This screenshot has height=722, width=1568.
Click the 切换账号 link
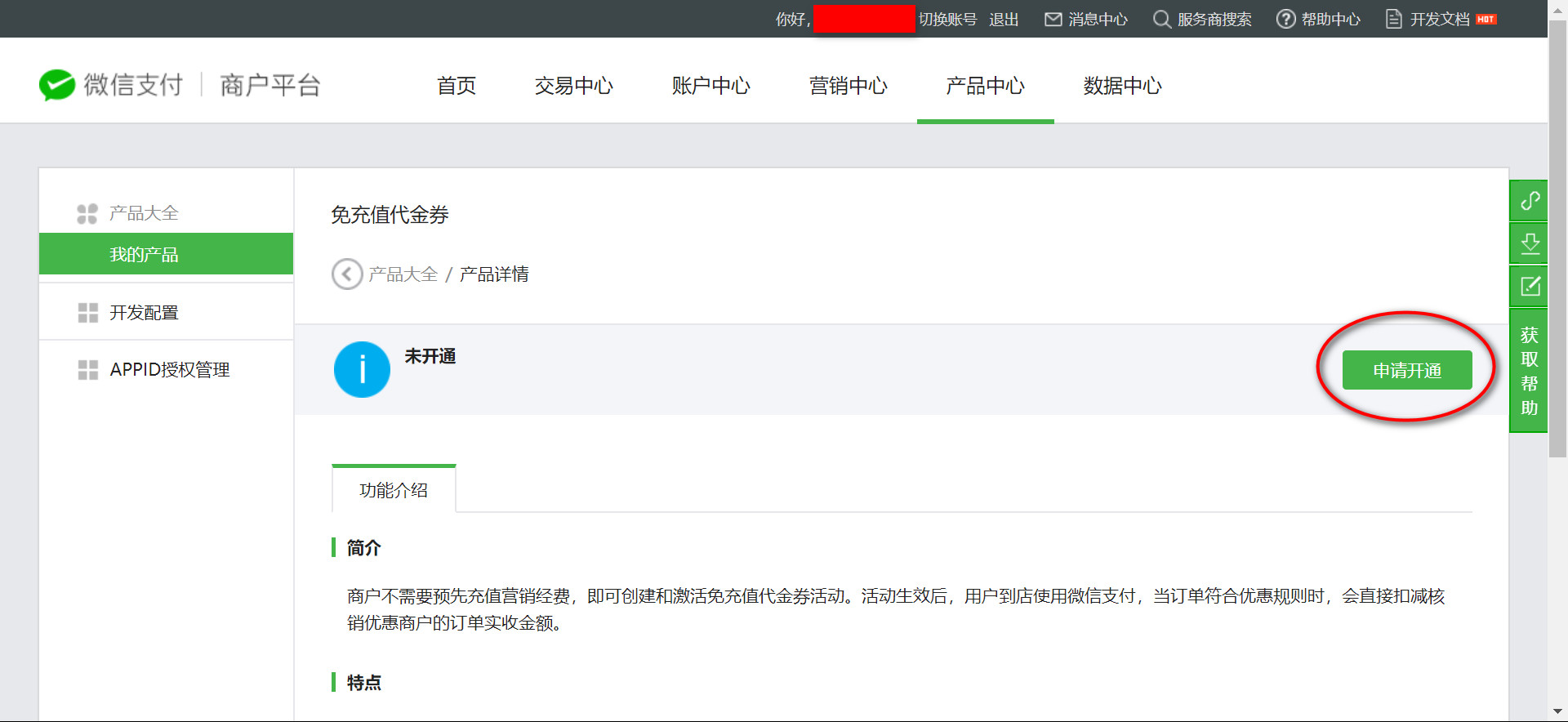[947, 19]
